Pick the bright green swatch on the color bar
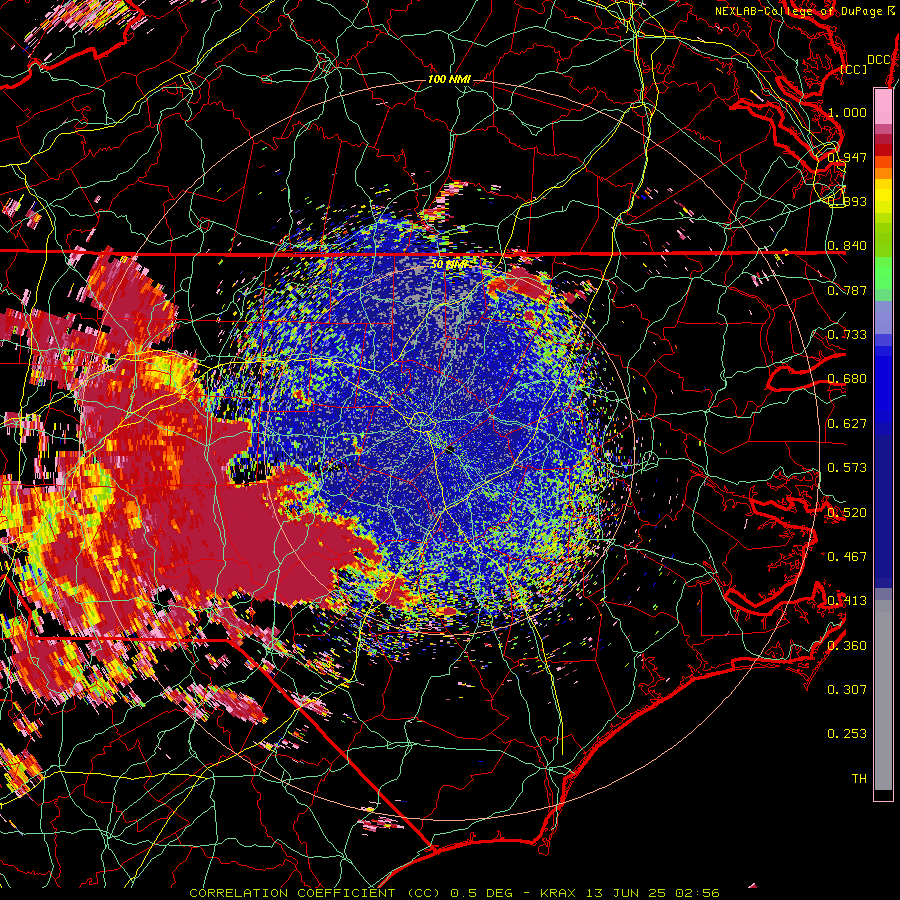The width and height of the screenshot is (900, 900). tap(883, 273)
